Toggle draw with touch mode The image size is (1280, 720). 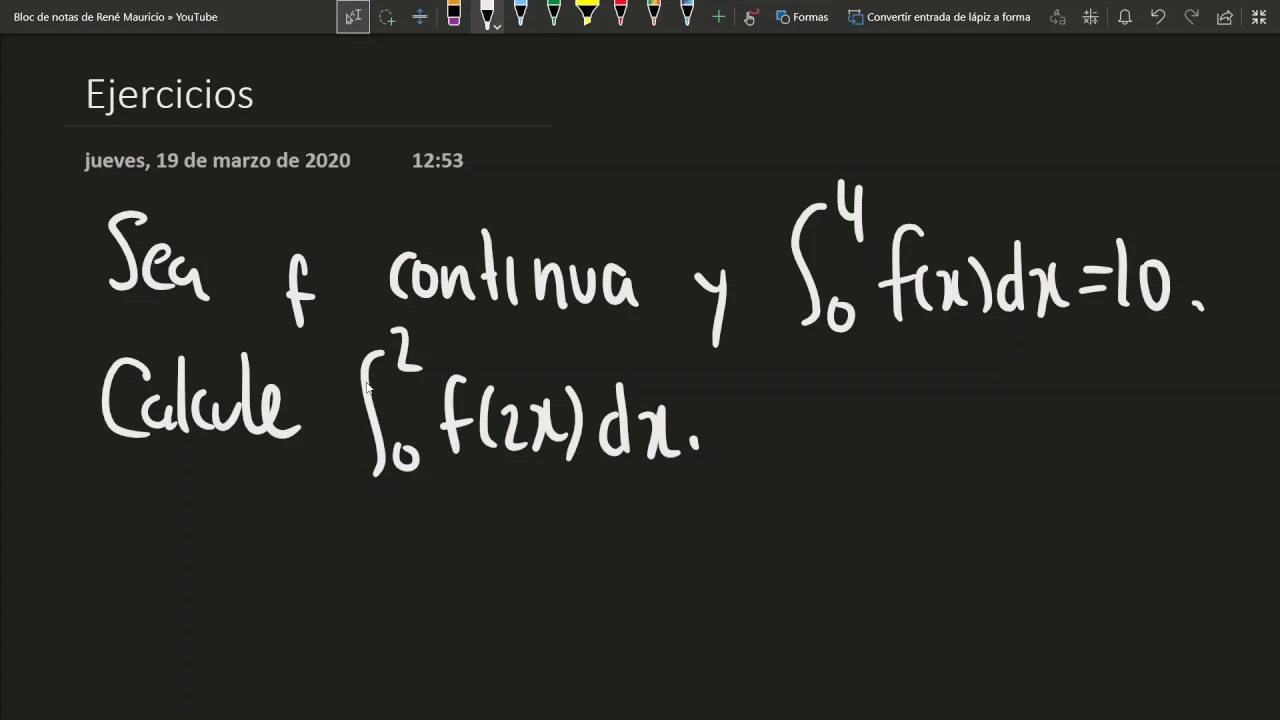tap(751, 17)
